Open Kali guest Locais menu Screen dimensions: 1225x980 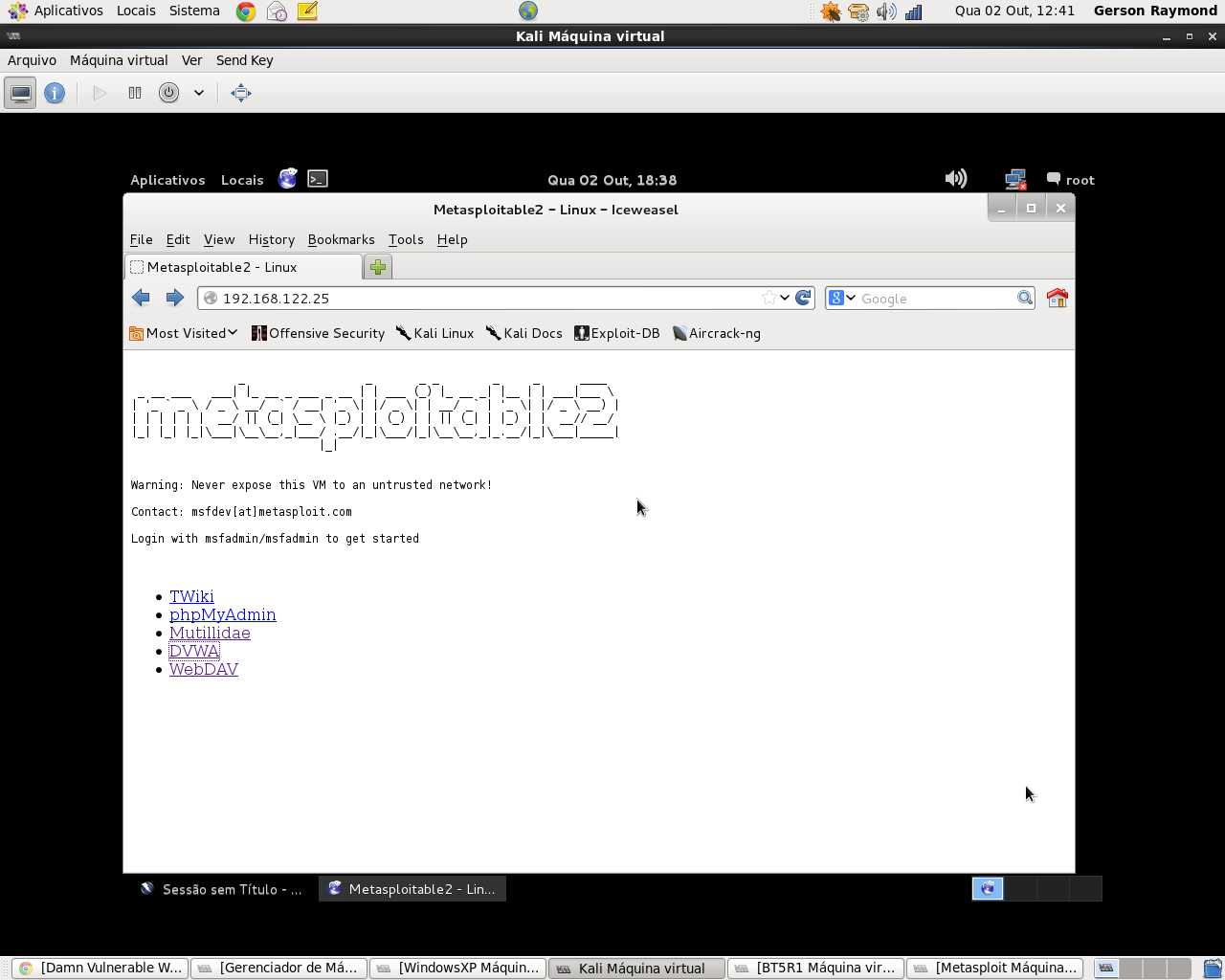242,180
